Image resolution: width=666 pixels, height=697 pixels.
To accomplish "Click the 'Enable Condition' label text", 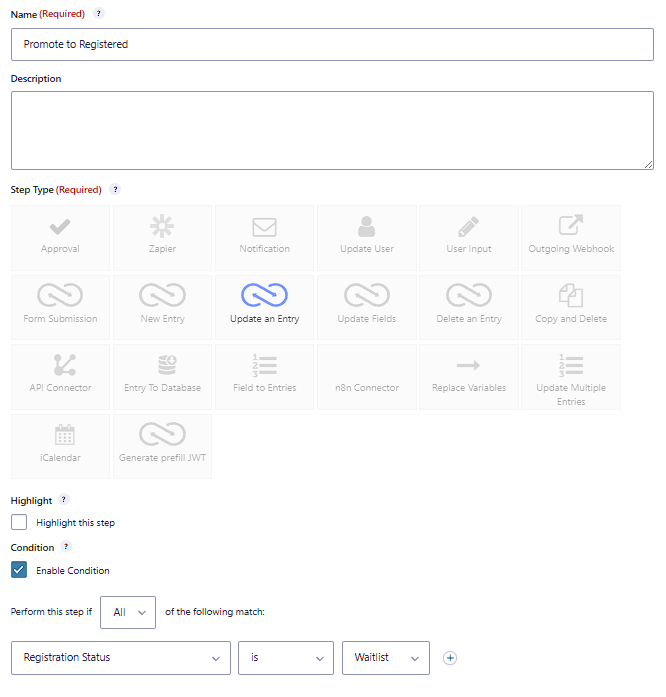I will point(73,570).
